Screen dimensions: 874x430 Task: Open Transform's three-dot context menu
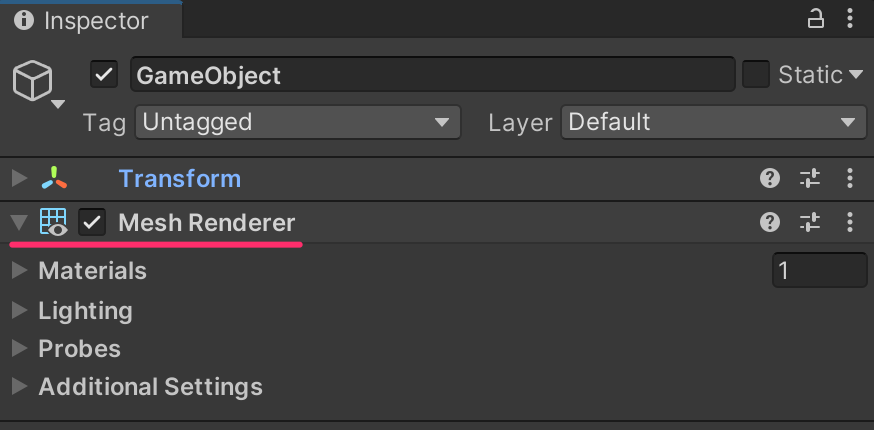[849, 179]
